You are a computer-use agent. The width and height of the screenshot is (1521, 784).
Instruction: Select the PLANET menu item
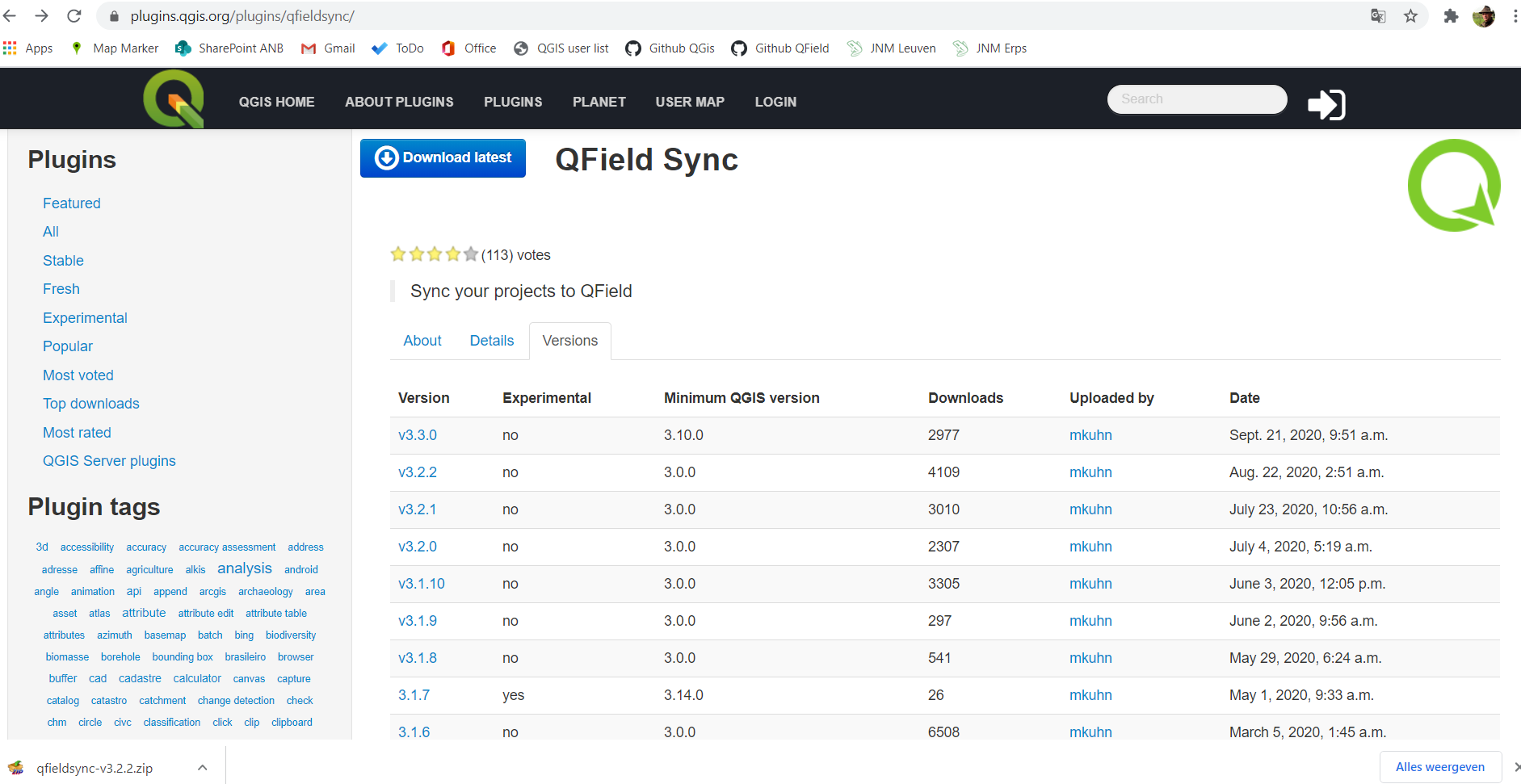point(599,102)
